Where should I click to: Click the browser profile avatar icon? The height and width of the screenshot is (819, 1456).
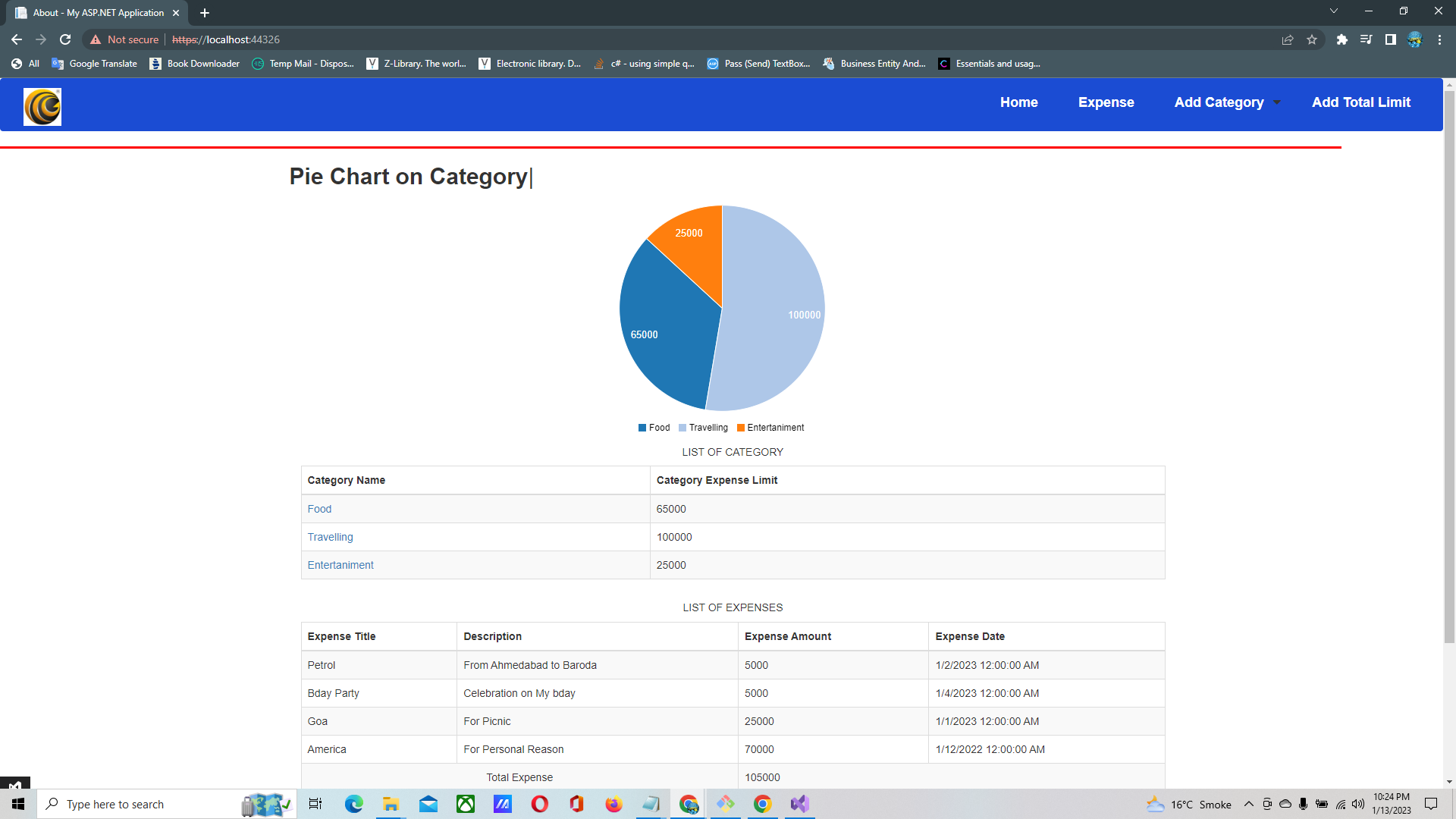[1414, 39]
